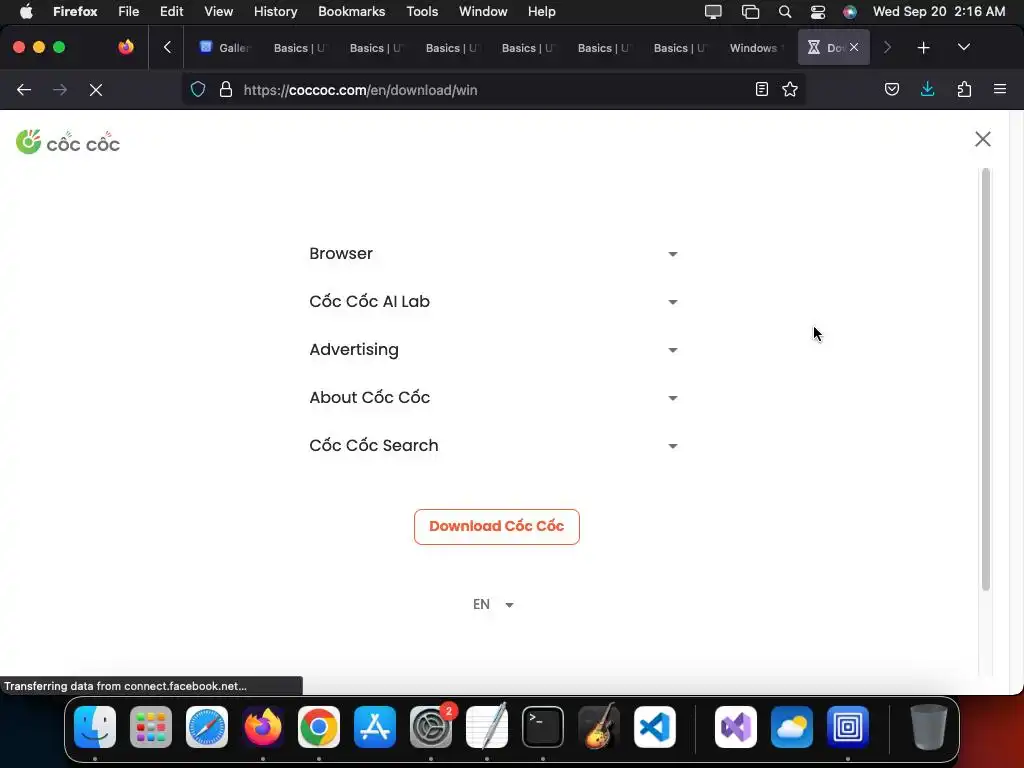Open a new tab with plus
Viewport: 1024px width, 768px height.
point(923,48)
